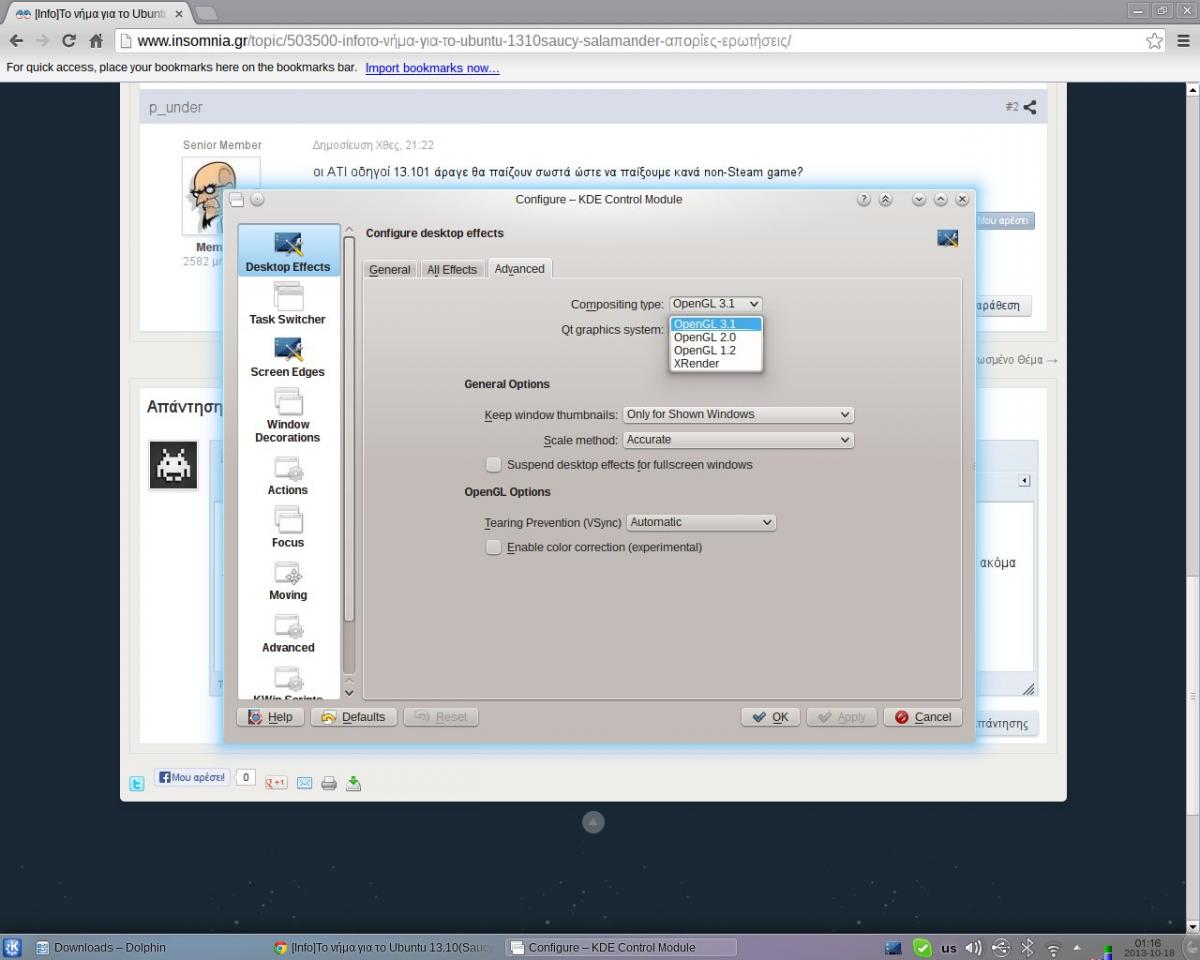
Task: Go back in Chrome
Action: [x=16, y=41]
